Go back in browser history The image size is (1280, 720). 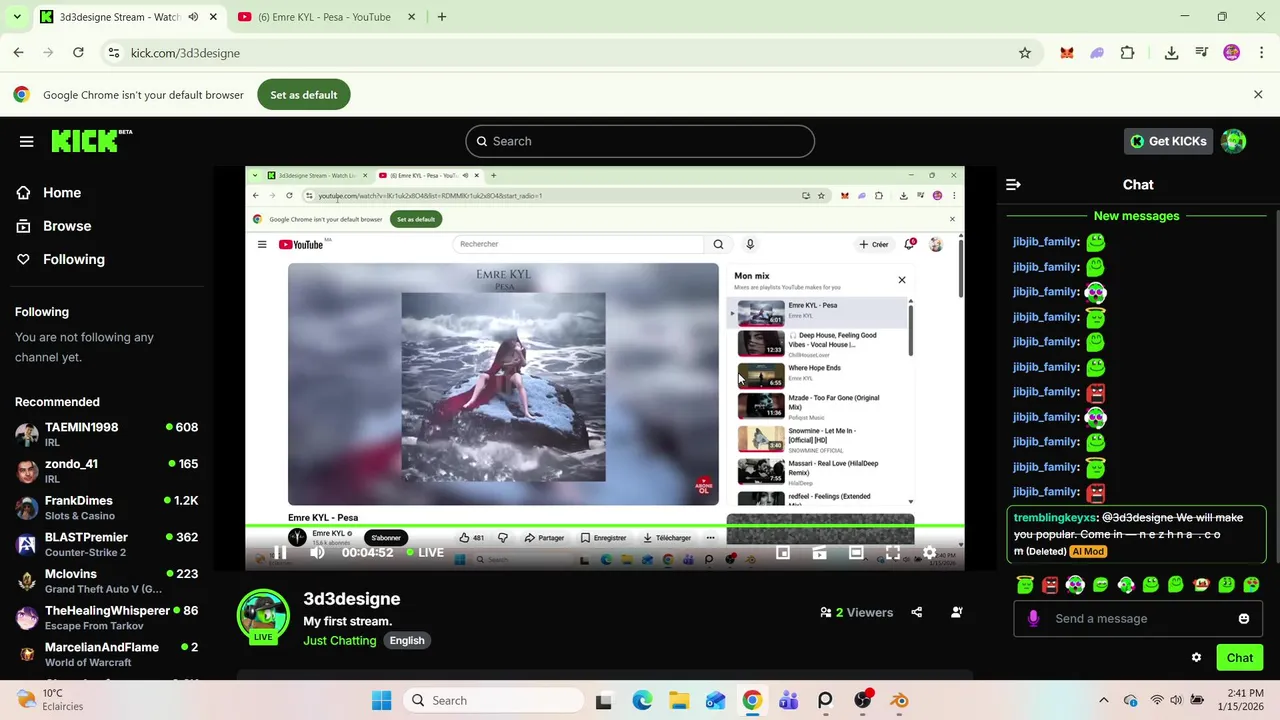pos(19,53)
